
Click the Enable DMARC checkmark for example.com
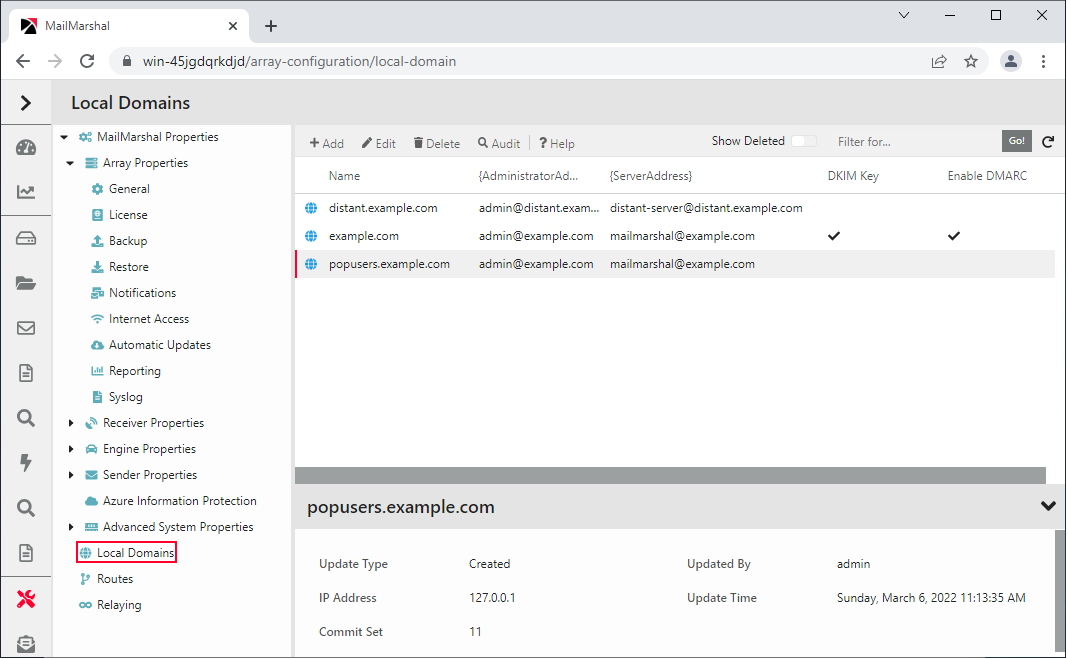click(x=953, y=235)
